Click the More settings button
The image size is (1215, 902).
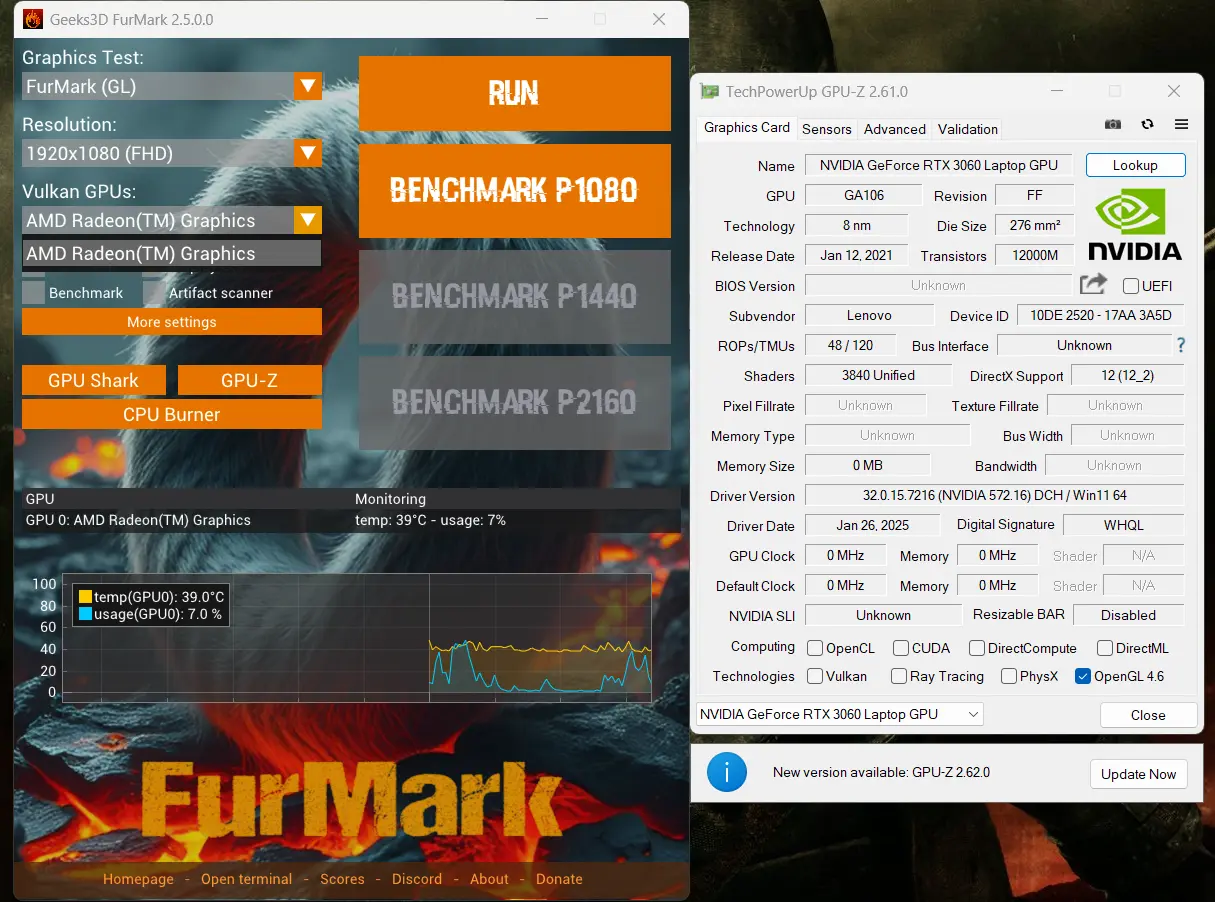[x=171, y=322]
